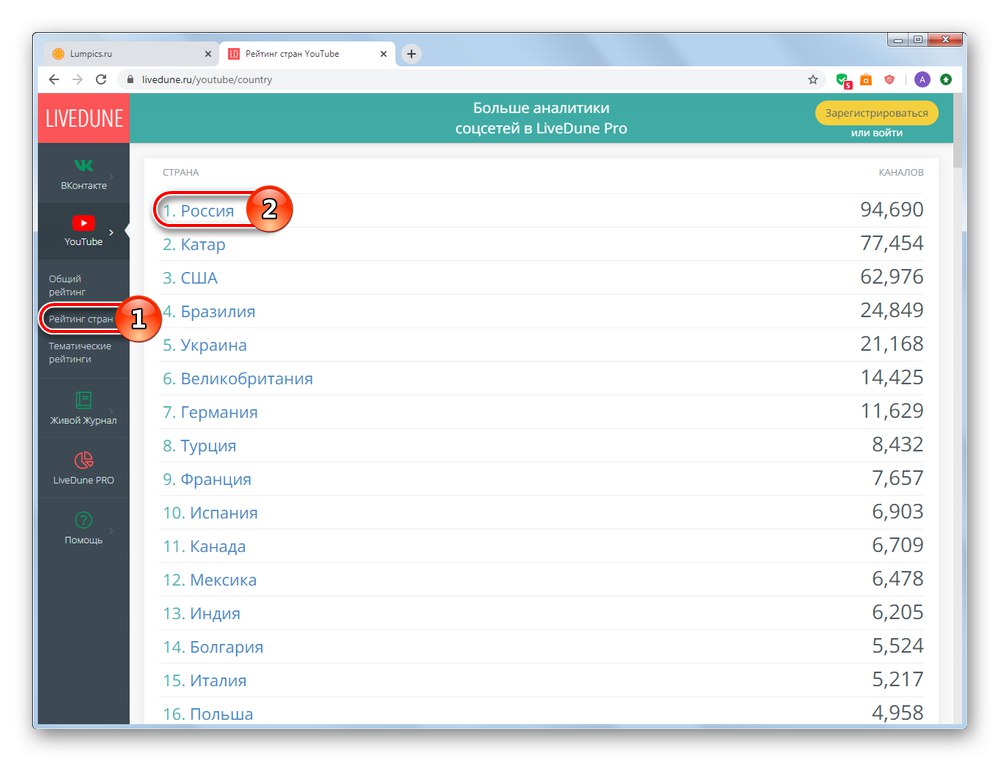Click the 62,976 channel count
1000x762 pixels.
click(892, 277)
